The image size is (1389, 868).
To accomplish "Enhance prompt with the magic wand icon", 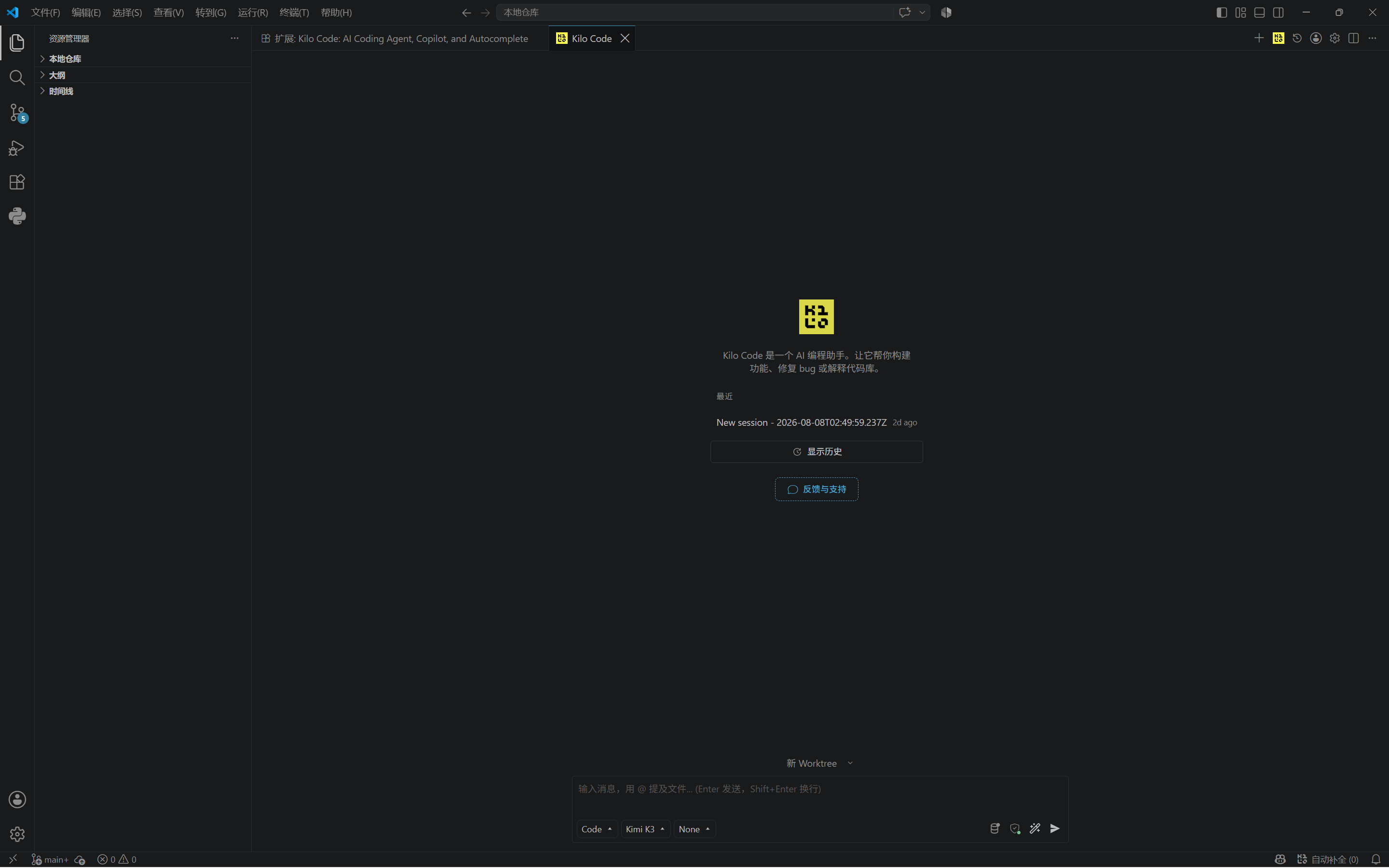I will [1035, 828].
